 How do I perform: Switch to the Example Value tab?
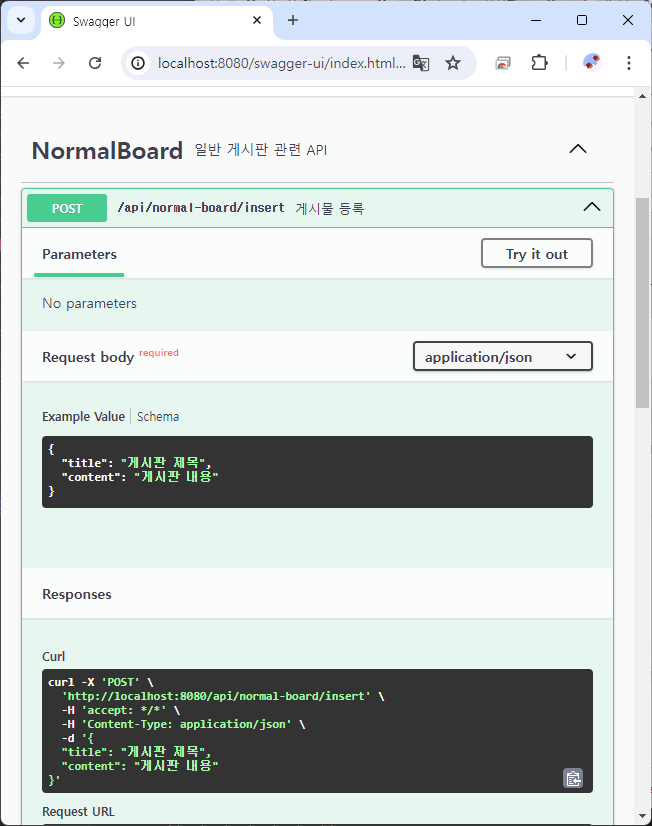[x=83, y=416]
